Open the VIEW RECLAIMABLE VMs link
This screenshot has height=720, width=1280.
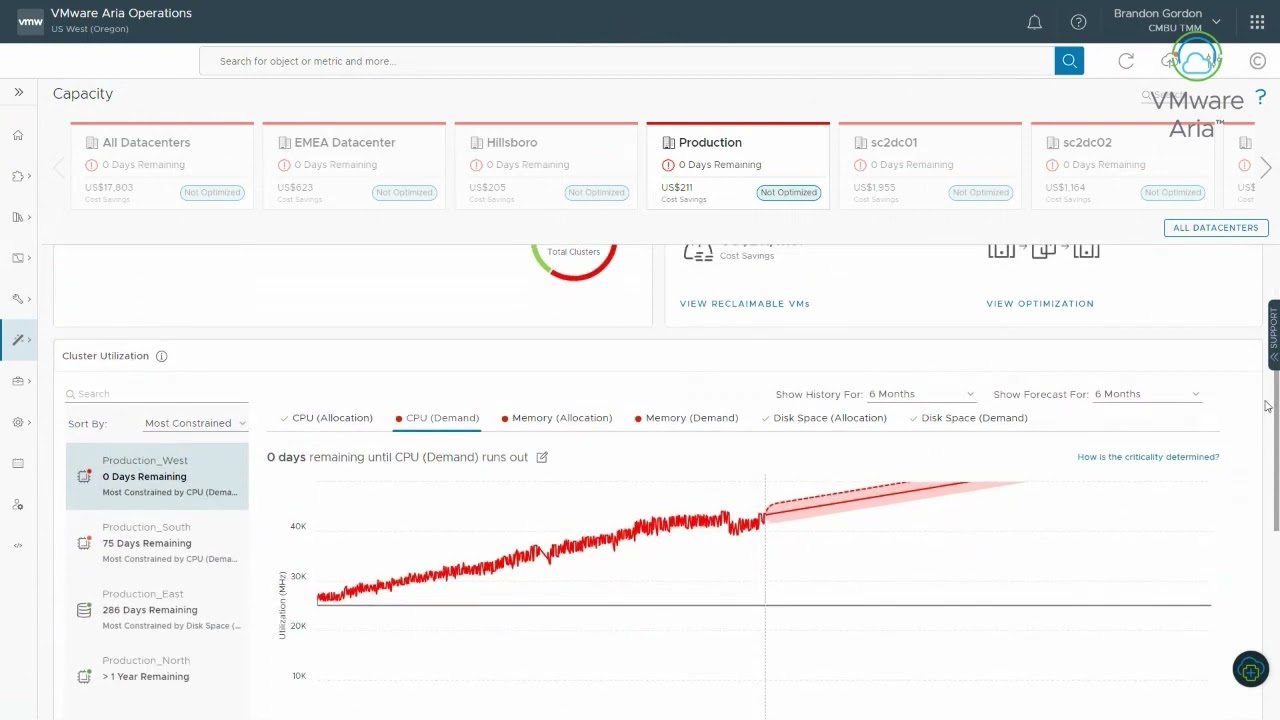pyautogui.click(x=744, y=304)
